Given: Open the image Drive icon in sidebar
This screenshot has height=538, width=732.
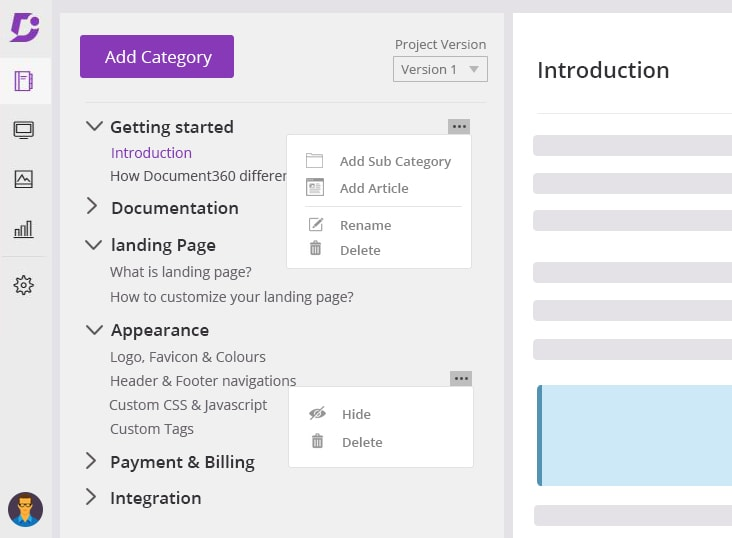Looking at the screenshot, I should [x=24, y=180].
